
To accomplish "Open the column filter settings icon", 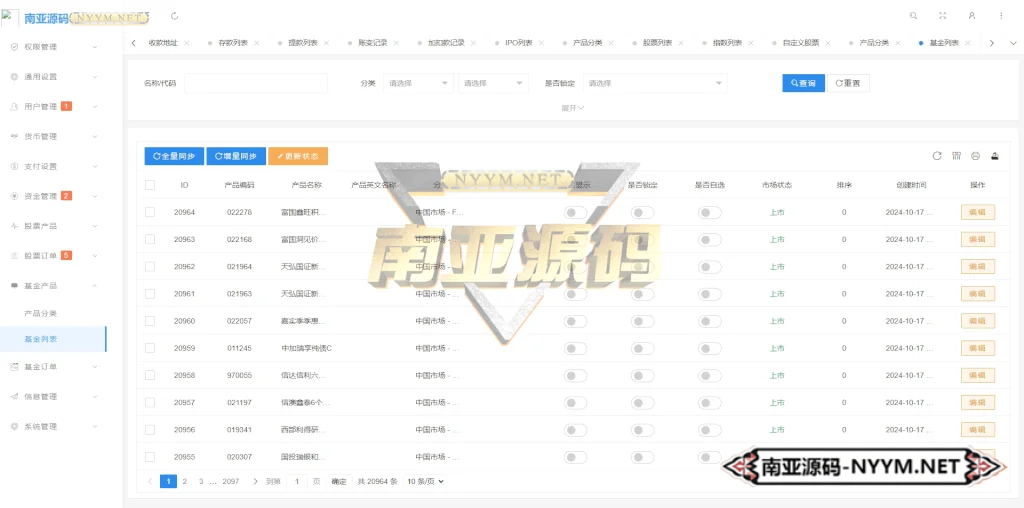I will pos(956,156).
